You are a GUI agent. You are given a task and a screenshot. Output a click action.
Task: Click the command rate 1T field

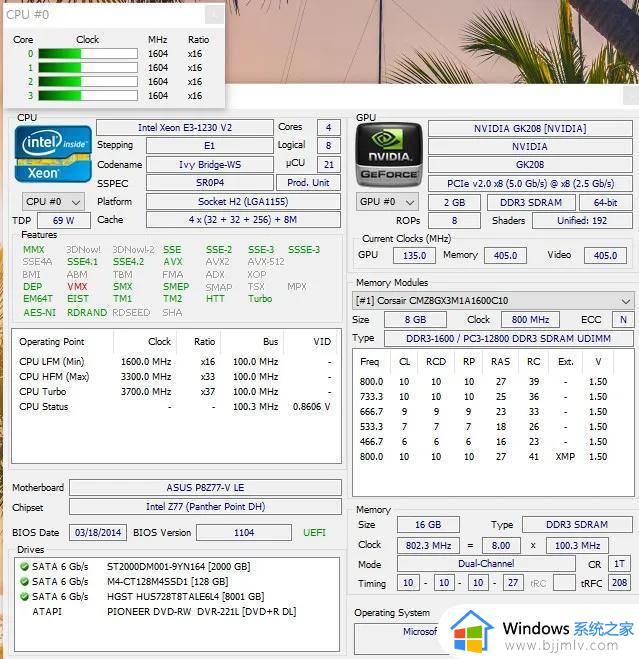(619, 564)
